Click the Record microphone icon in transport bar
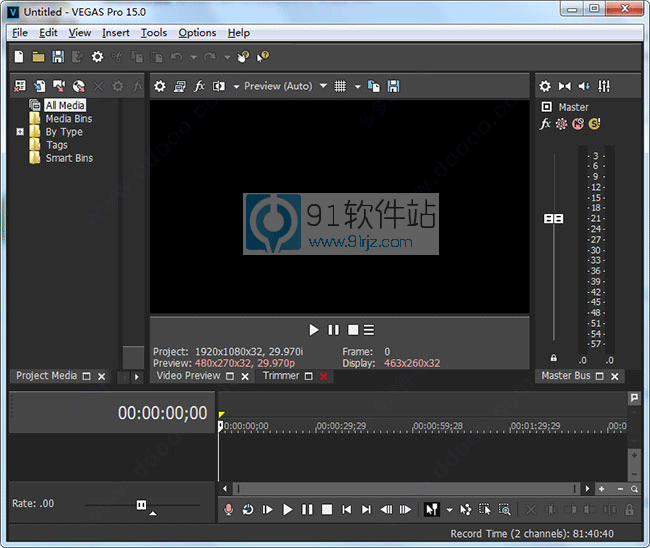The height and width of the screenshot is (548, 650). tap(229, 509)
